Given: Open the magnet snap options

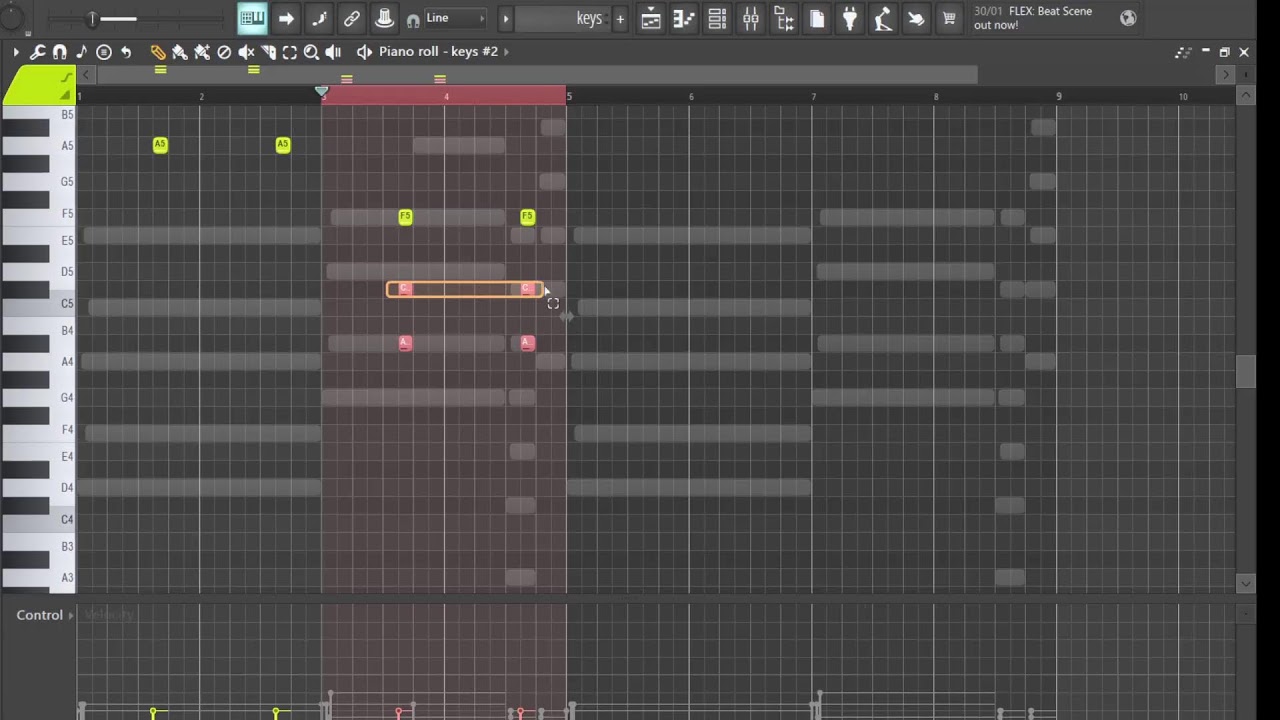Looking at the screenshot, I should (x=59, y=52).
